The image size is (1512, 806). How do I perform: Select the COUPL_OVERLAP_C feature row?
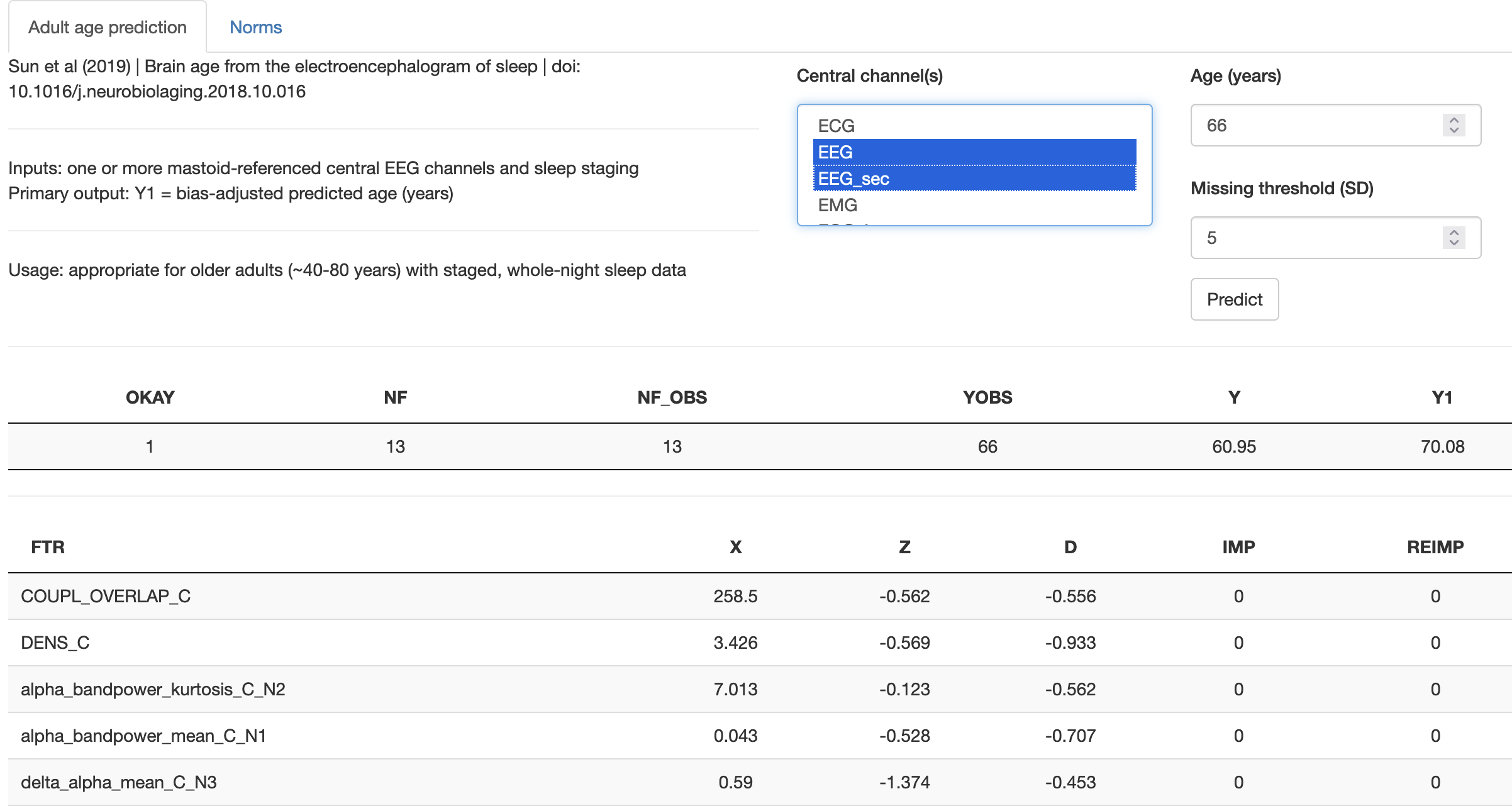(106, 596)
